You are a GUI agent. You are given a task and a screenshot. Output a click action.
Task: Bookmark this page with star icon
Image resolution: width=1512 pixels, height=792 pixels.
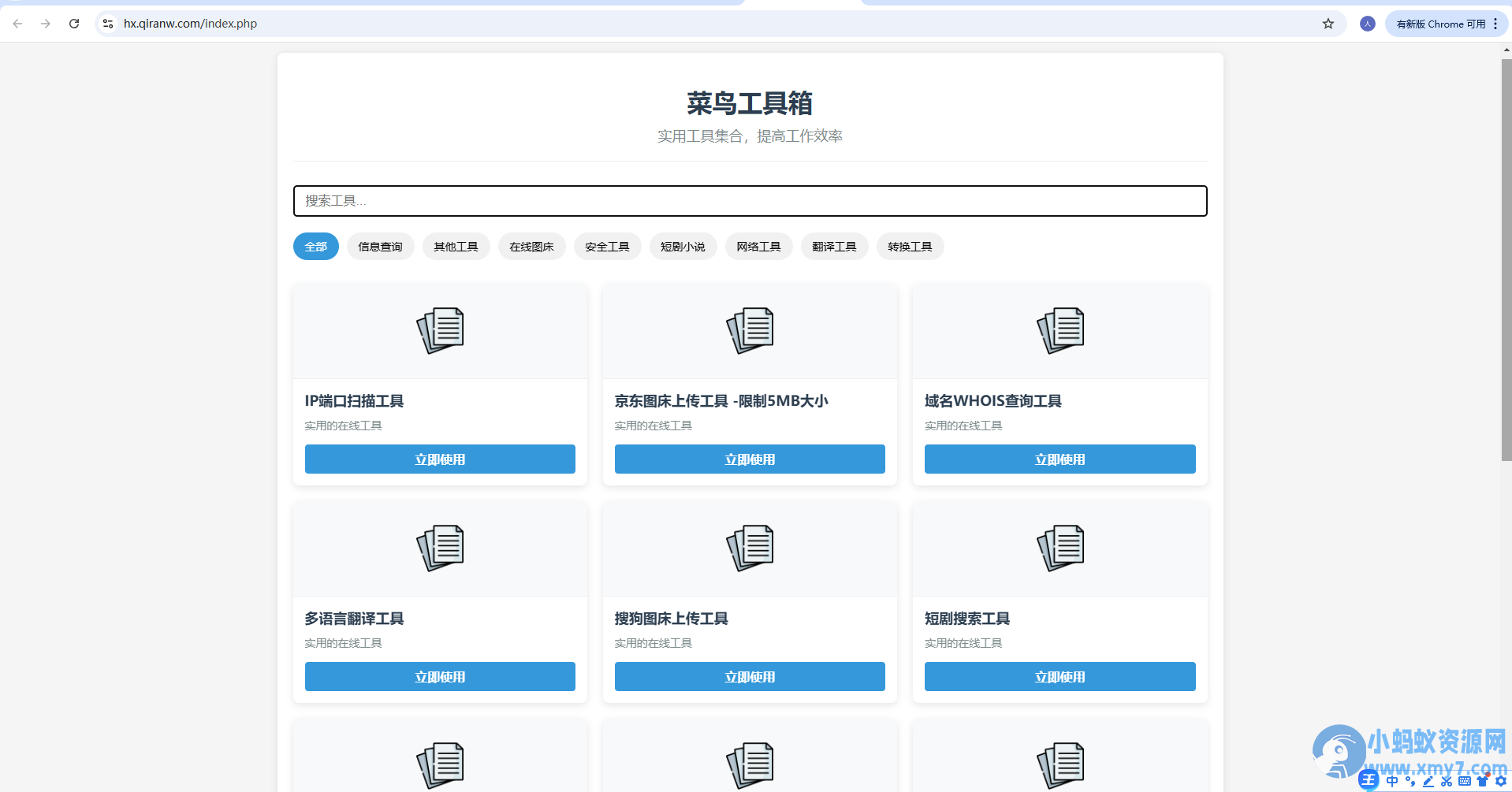point(1328,24)
